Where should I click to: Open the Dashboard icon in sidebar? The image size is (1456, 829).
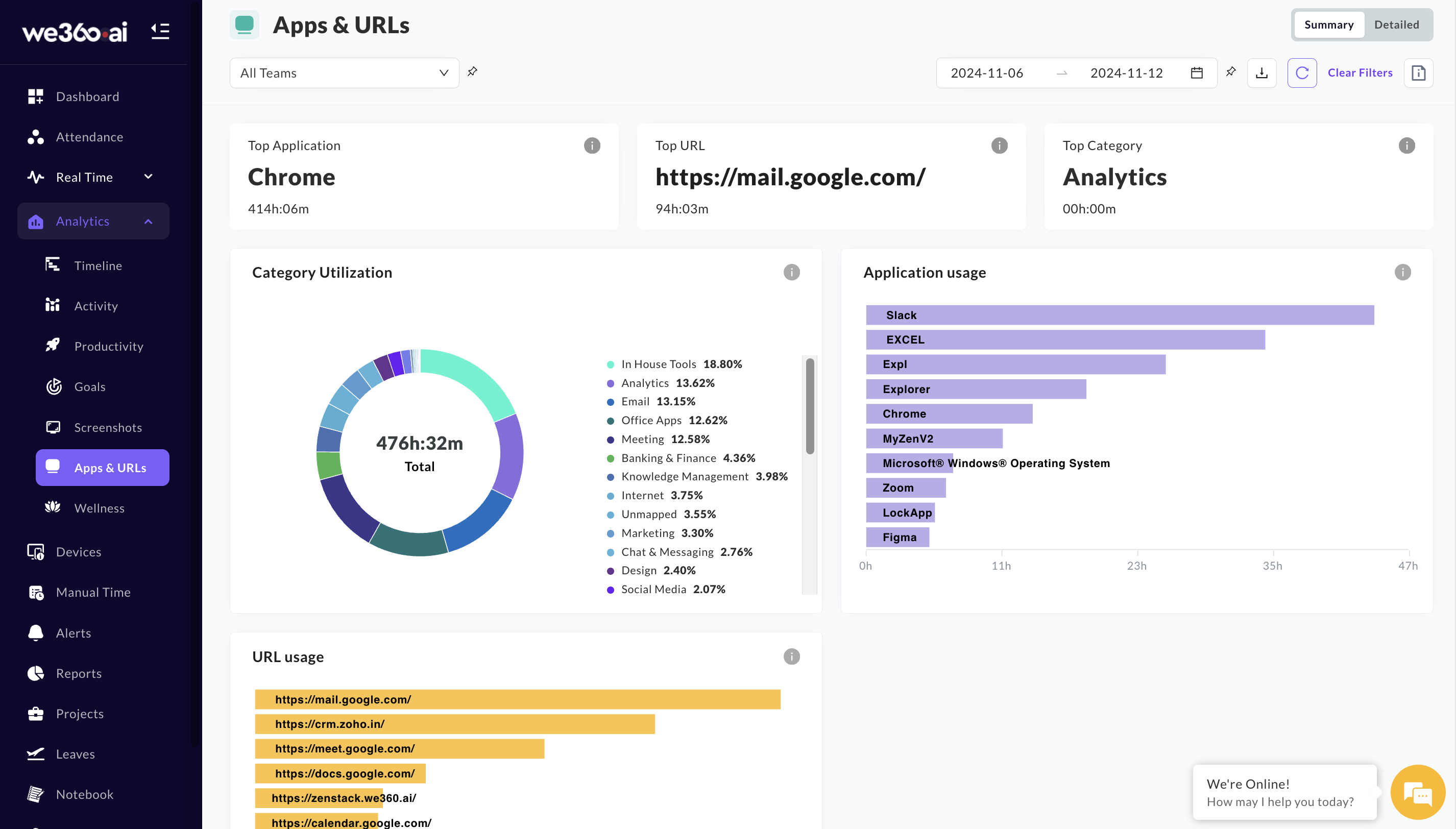(x=35, y=96)
